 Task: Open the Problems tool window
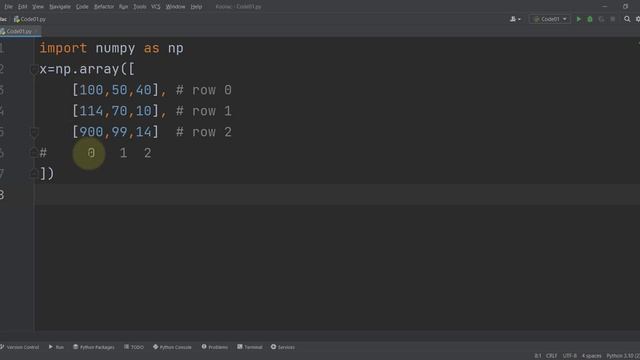(215, 347)
